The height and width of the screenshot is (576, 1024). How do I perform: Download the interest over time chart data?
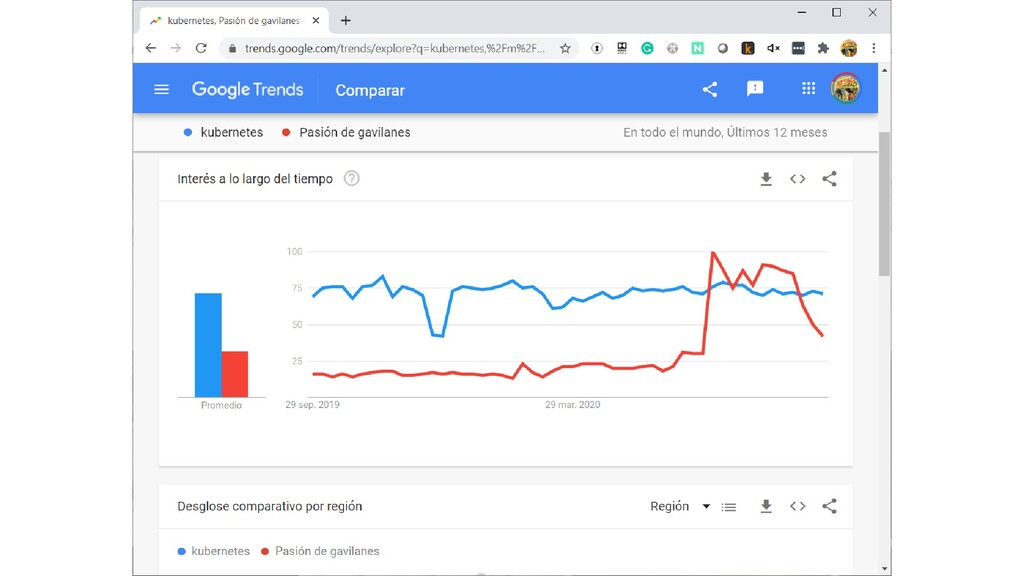tap(766, 179)
